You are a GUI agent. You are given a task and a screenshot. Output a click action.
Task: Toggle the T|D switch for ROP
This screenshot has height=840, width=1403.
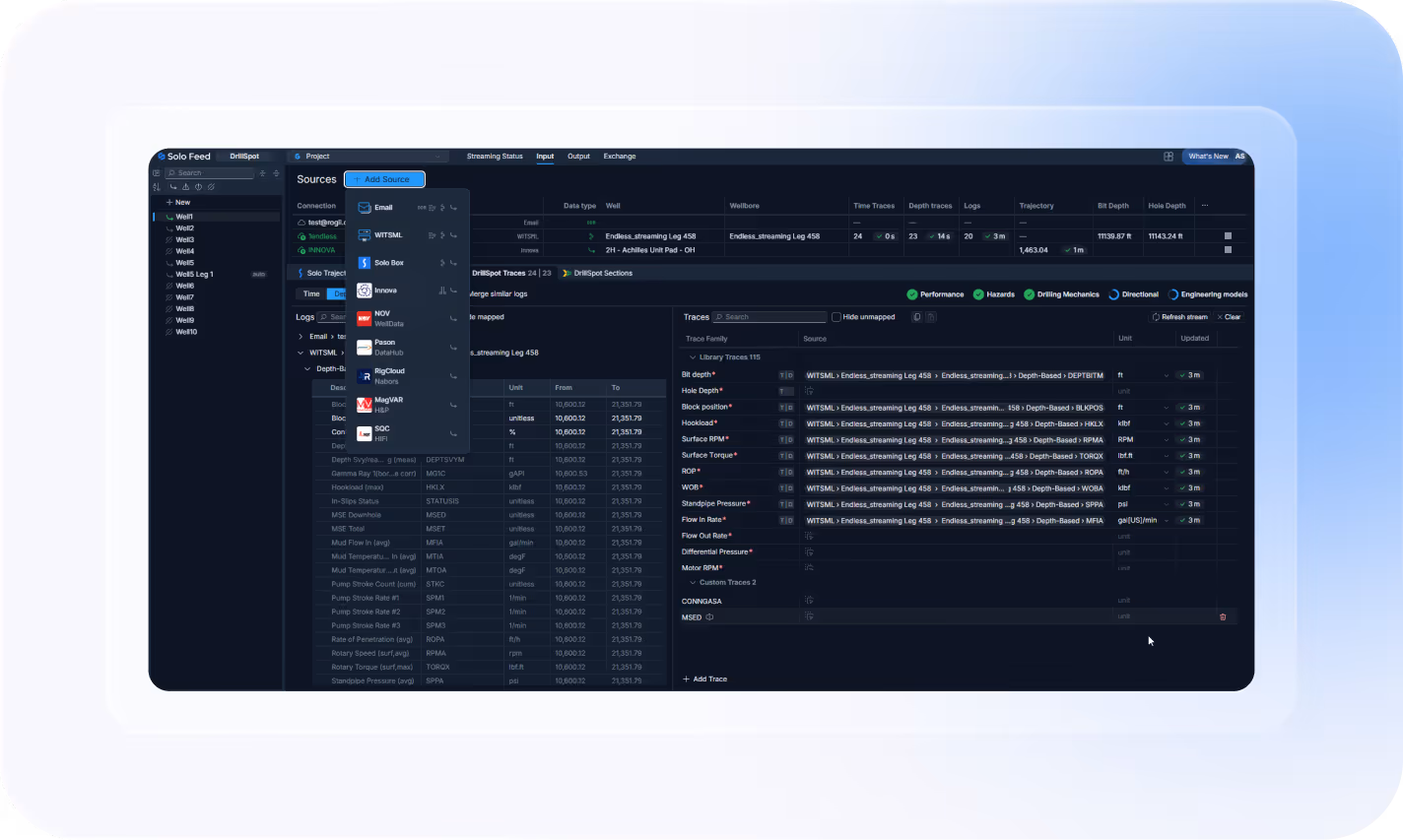click(x=786, y=472)
